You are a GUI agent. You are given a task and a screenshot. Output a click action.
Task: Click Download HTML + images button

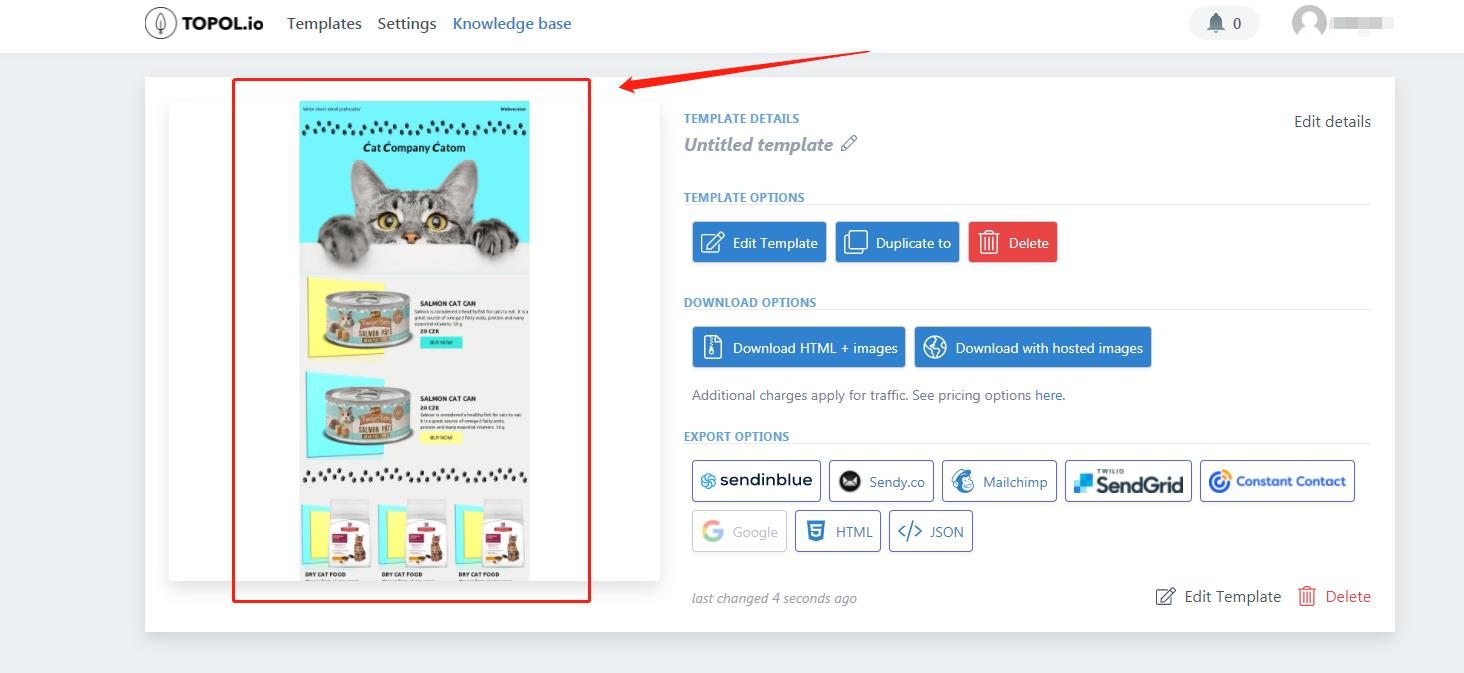click(x=798, y=347)
